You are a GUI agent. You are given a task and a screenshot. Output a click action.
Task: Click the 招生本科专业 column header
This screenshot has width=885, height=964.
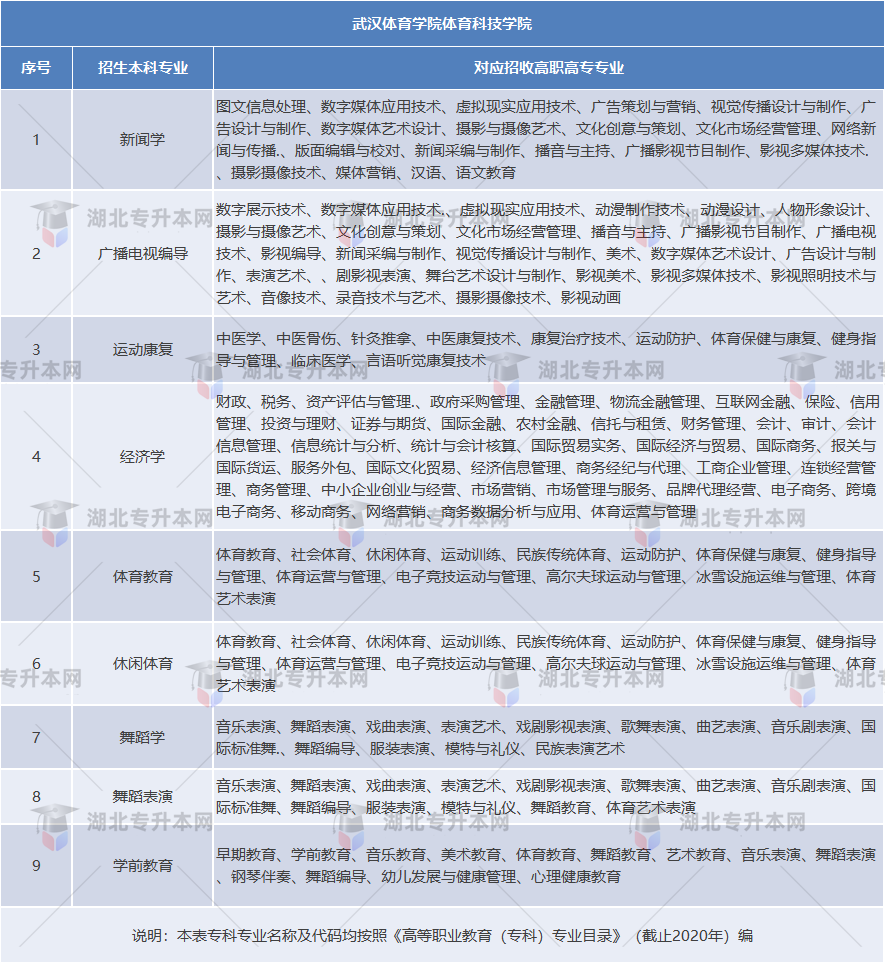pos(143,68)
